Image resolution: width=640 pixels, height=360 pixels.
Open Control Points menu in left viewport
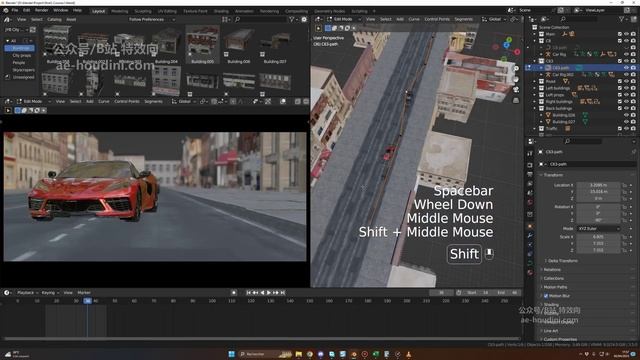[127, 101]
